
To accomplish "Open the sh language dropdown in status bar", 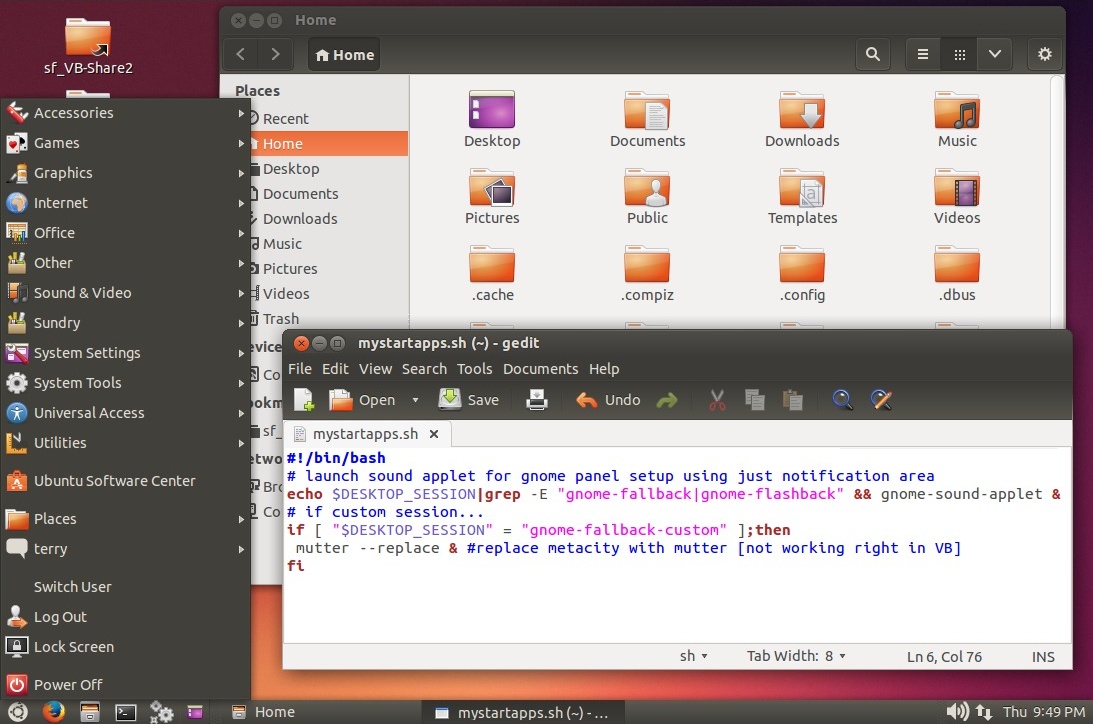I will click(x=694, y=656).
